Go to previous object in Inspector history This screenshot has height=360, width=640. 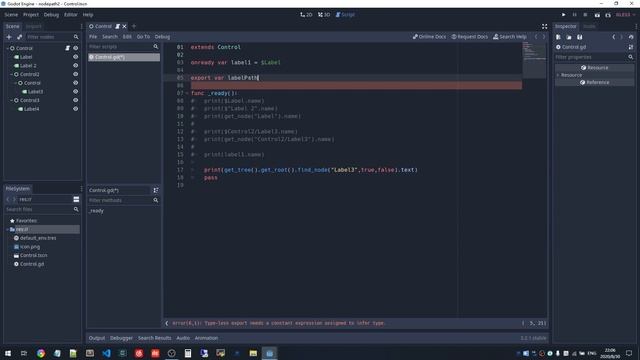click(613, 37)
